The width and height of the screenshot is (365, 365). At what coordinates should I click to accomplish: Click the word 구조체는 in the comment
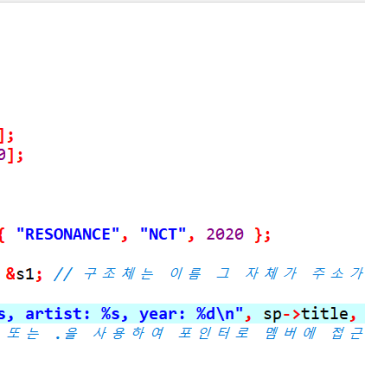pyautogui.click(x=118, y=274)
